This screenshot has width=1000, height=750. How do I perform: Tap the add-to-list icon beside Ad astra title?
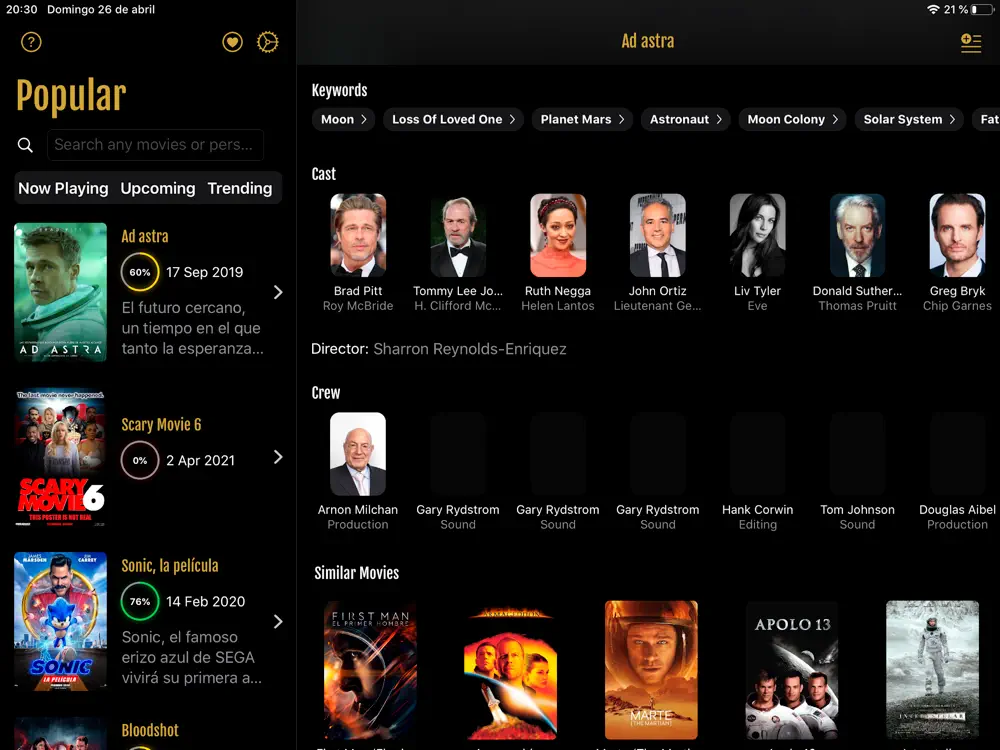coord(971,43)
